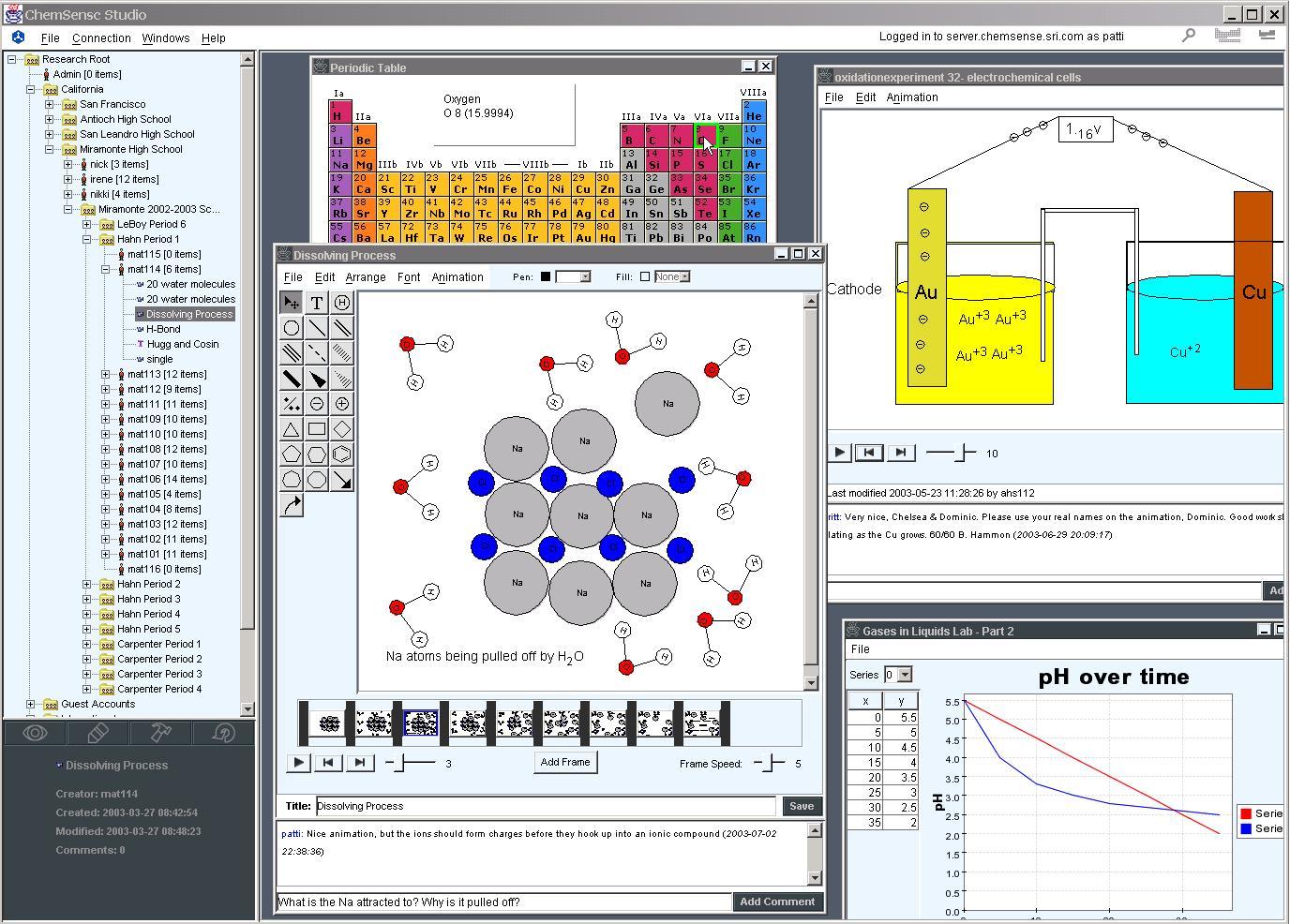The width and height of the screenshot is (1290, 924).
Task: Open the pencil (edit) panel in sidebar
Action: (97, 733)
